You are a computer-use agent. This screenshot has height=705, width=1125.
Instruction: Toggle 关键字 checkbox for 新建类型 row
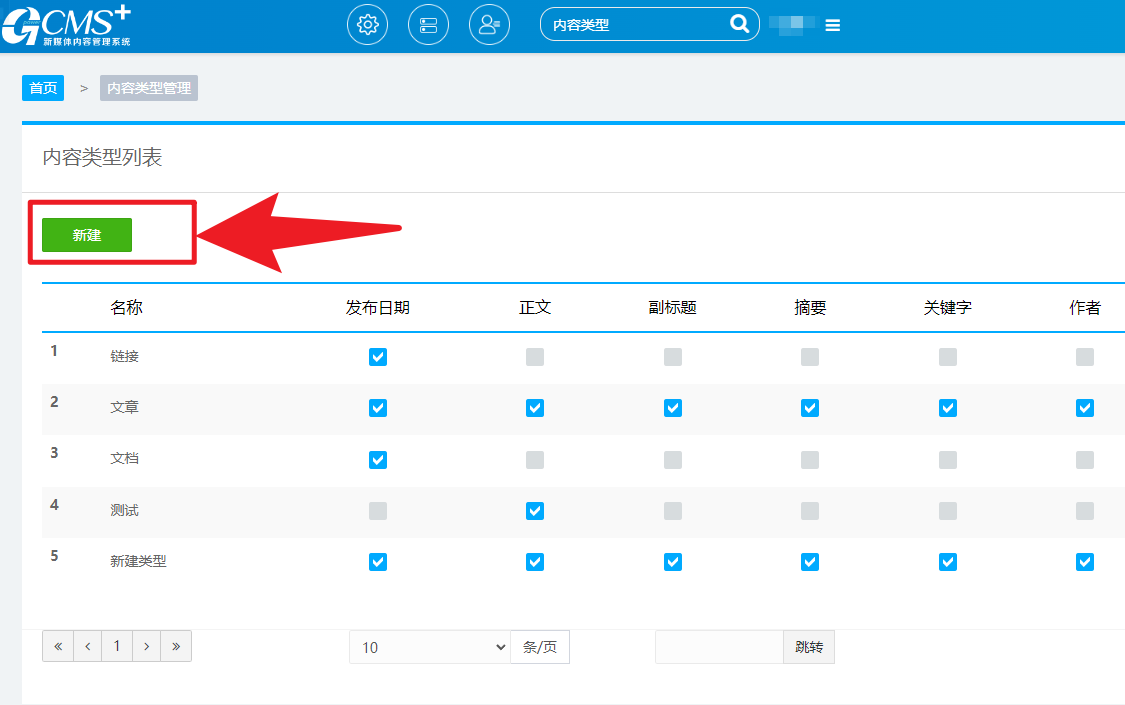coord(948,562)
